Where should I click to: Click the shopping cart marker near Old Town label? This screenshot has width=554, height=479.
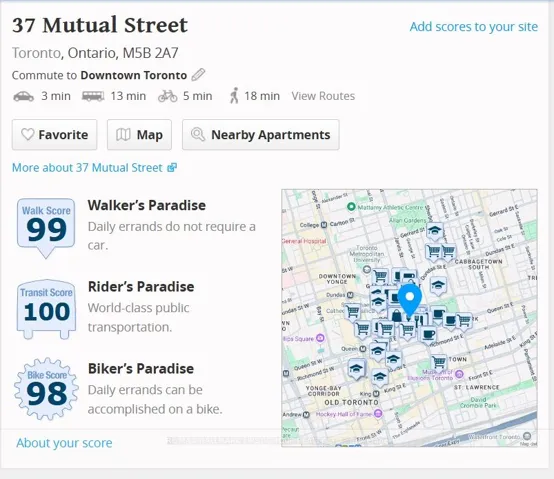439,363
